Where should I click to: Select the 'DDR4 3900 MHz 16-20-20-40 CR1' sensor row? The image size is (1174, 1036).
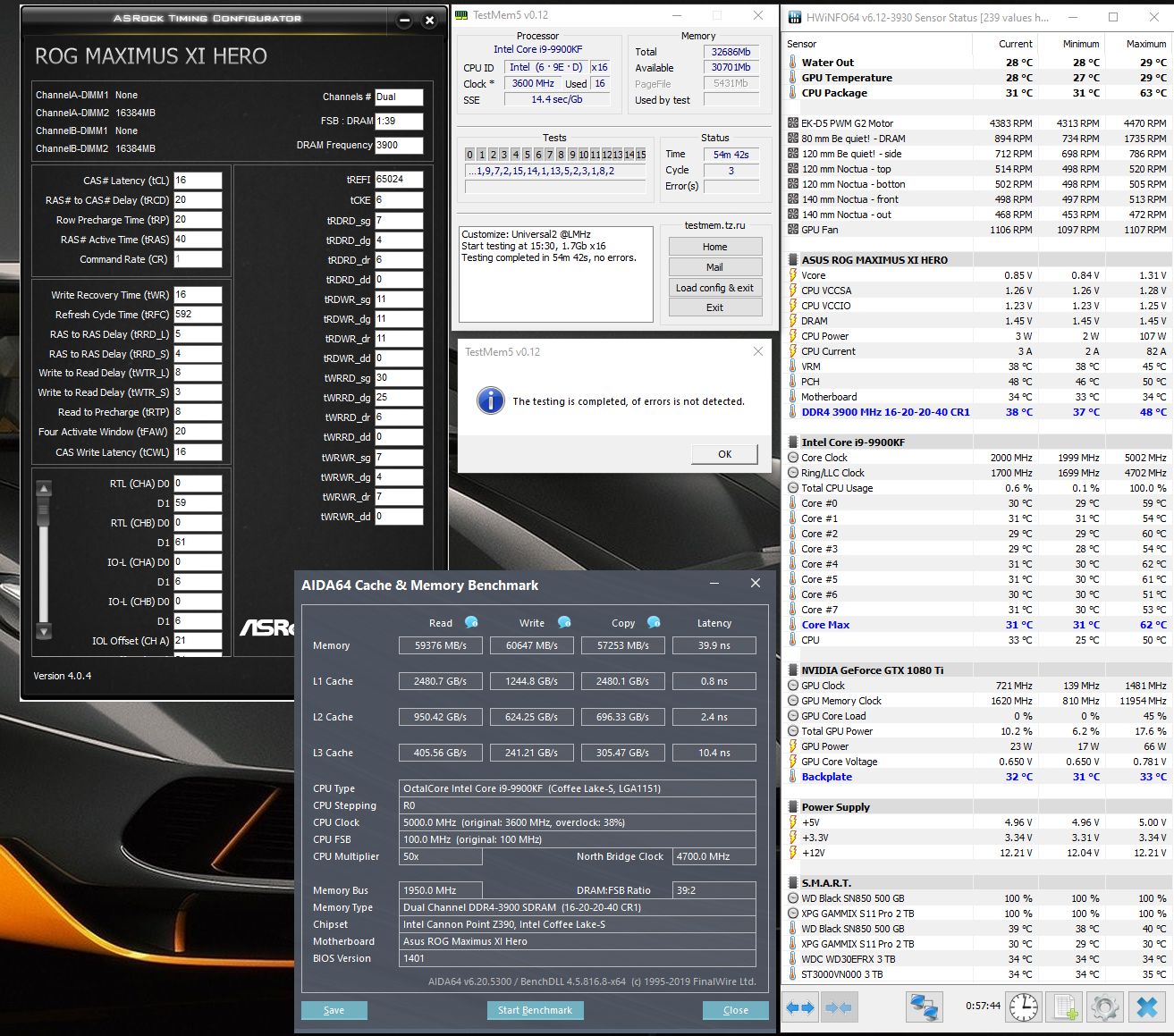pyautogui.click(x=977, y=412)
